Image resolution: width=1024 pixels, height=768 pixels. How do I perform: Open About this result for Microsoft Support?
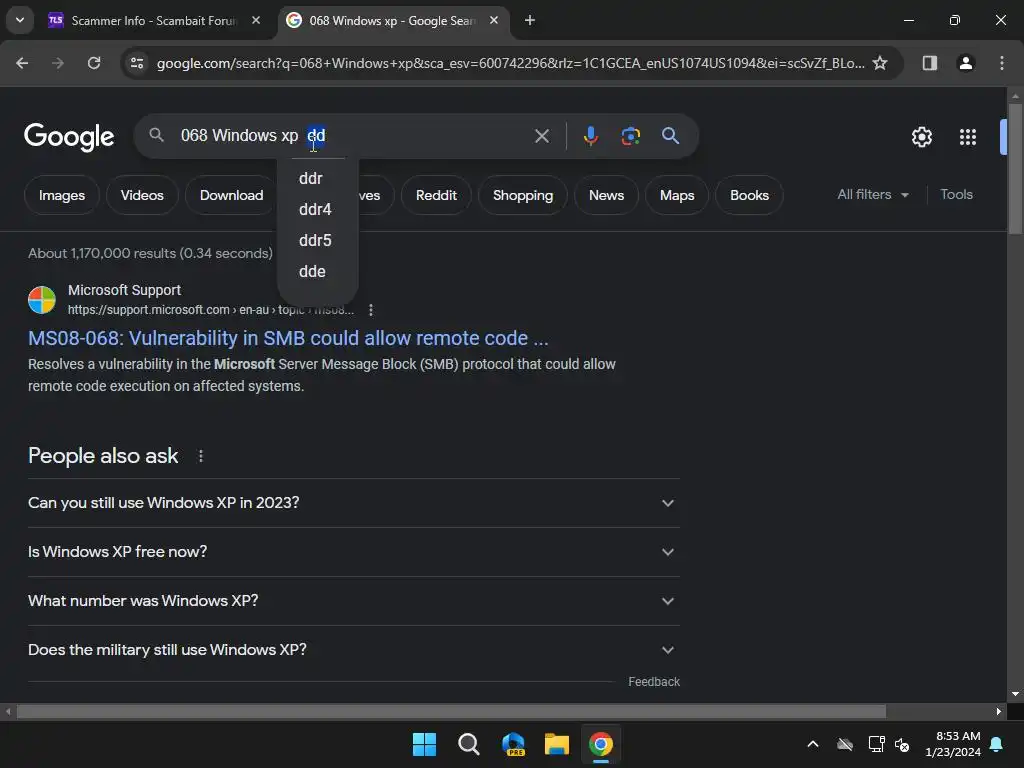pyautogui.click(x=371, y=310)
